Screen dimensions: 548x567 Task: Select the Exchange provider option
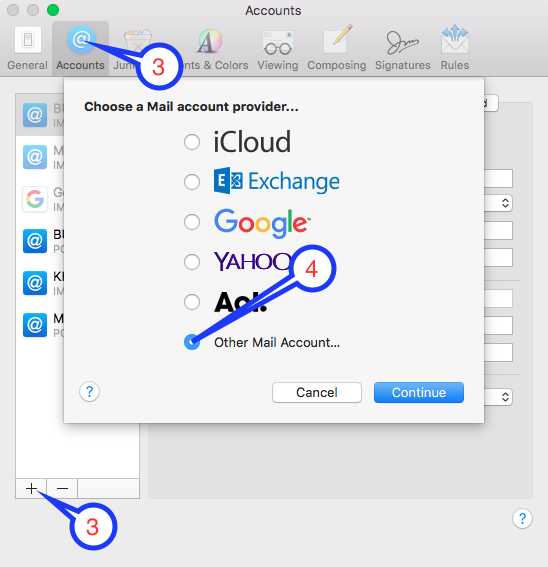[x=192, y=182]
